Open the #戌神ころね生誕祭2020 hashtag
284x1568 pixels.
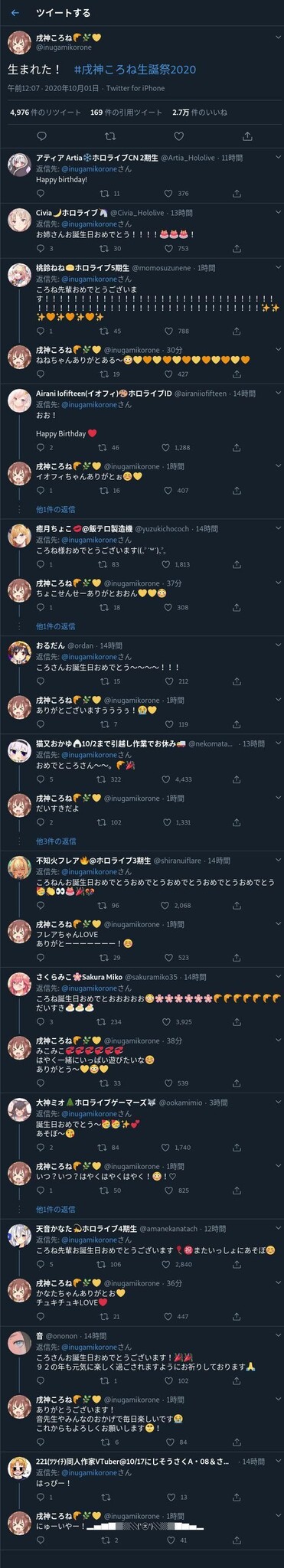pos(135,70)
